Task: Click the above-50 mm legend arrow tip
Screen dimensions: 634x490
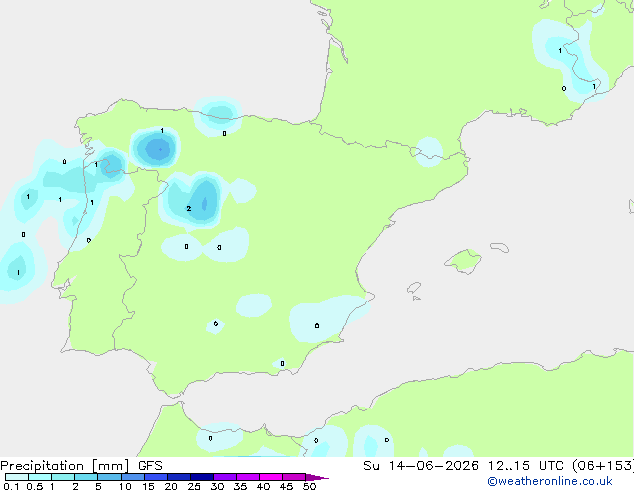Action: tap(317, 477)
